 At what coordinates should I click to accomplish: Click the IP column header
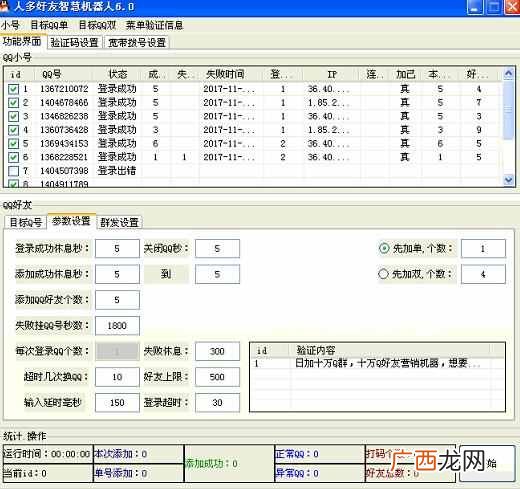pos(331,74)
